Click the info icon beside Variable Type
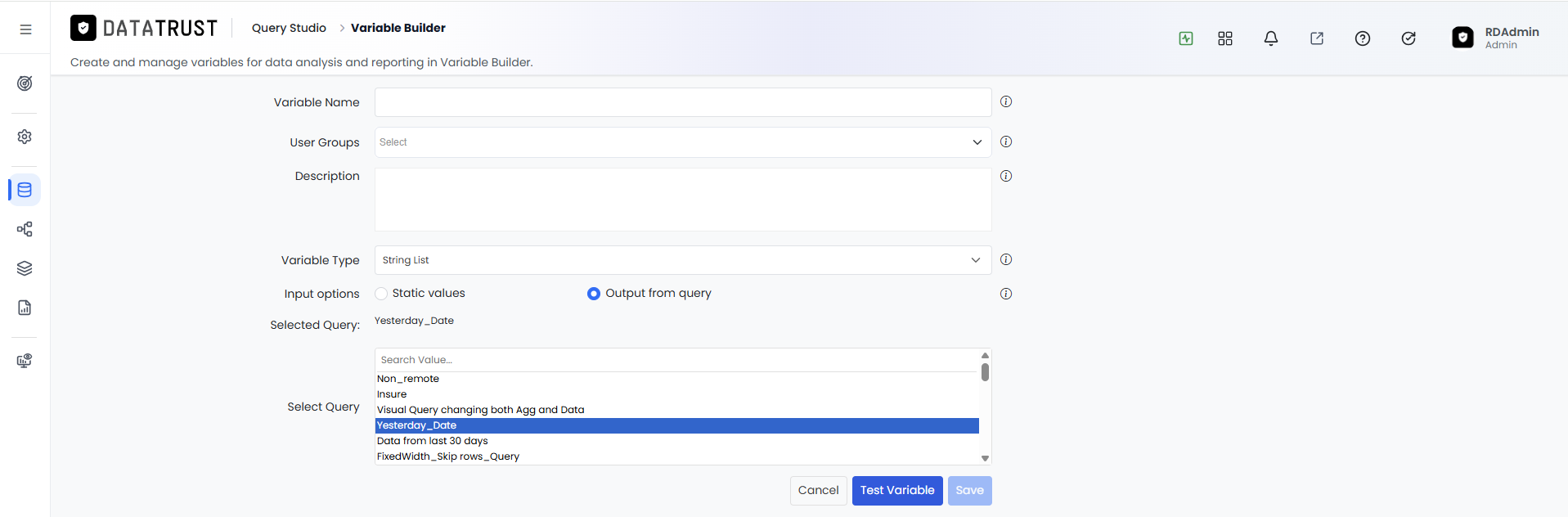The image size is (1568, 517). click(1006, 259)
